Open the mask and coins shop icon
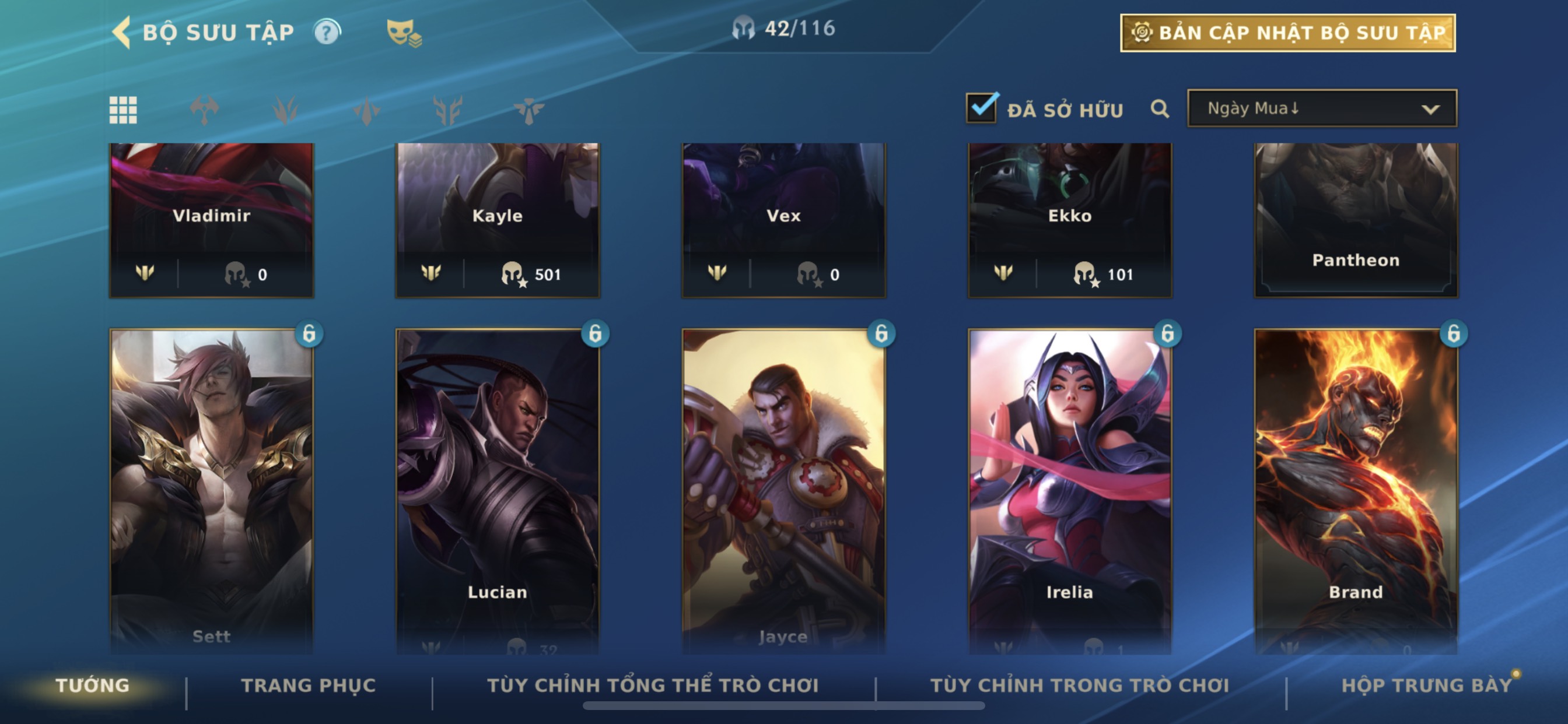The image size is (1568, 724). 404,33
